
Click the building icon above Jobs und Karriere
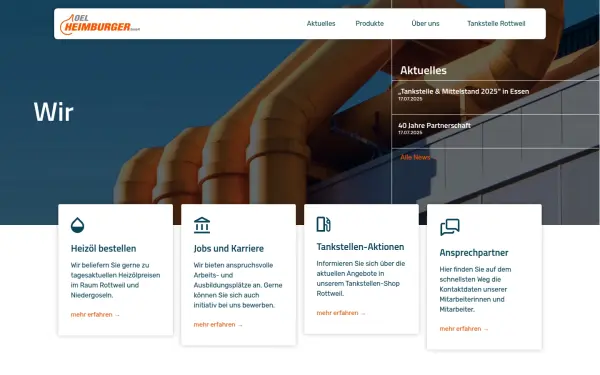202,225
